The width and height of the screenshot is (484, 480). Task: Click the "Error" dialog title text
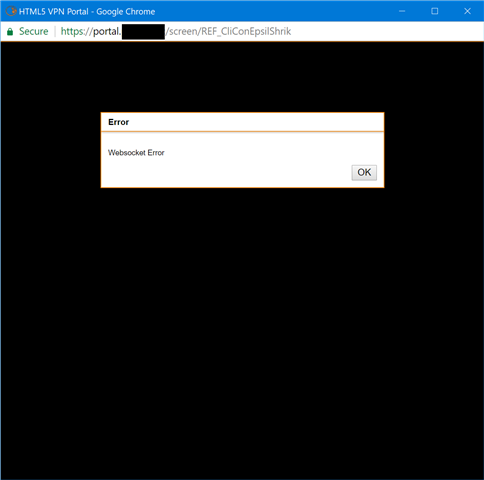118,122
